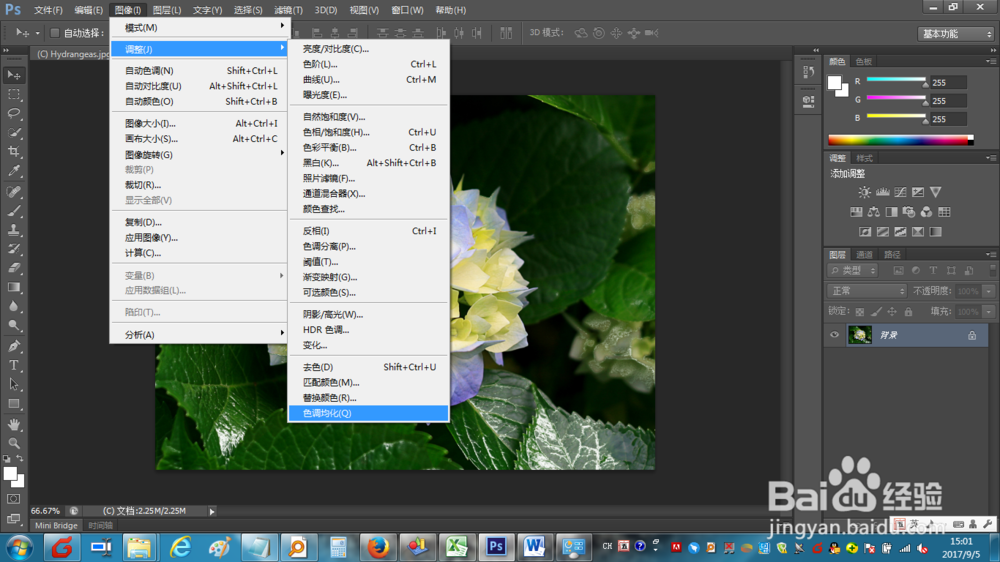Open the 正常 blend mode dropdown
The height and width of the screenshot is (562, 1000).
click(x=867, y=291)
